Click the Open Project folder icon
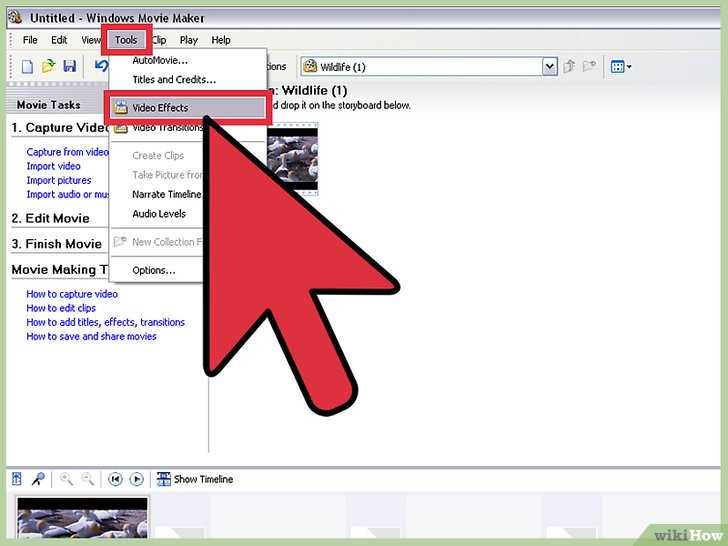 click(48, 67)
